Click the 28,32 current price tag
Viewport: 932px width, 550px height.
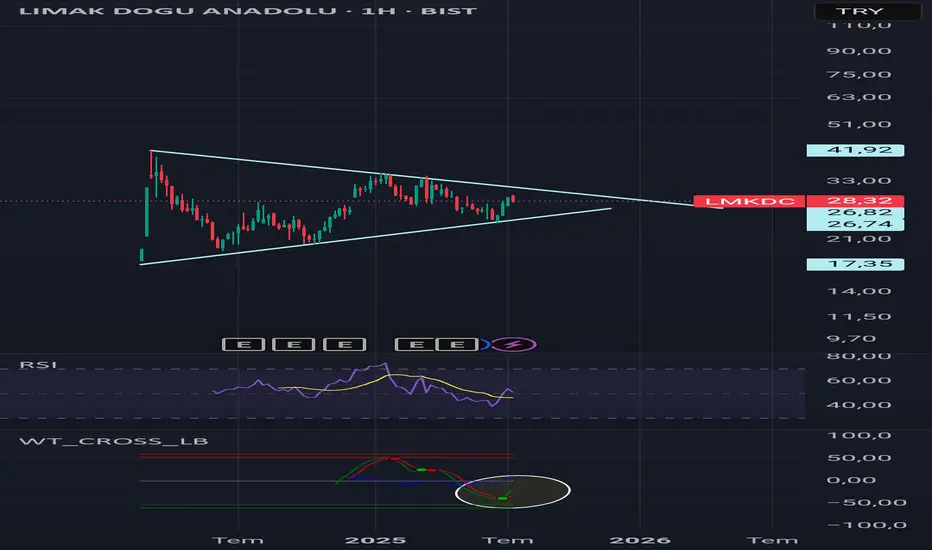pyautogui.click(x=855, y=201)
